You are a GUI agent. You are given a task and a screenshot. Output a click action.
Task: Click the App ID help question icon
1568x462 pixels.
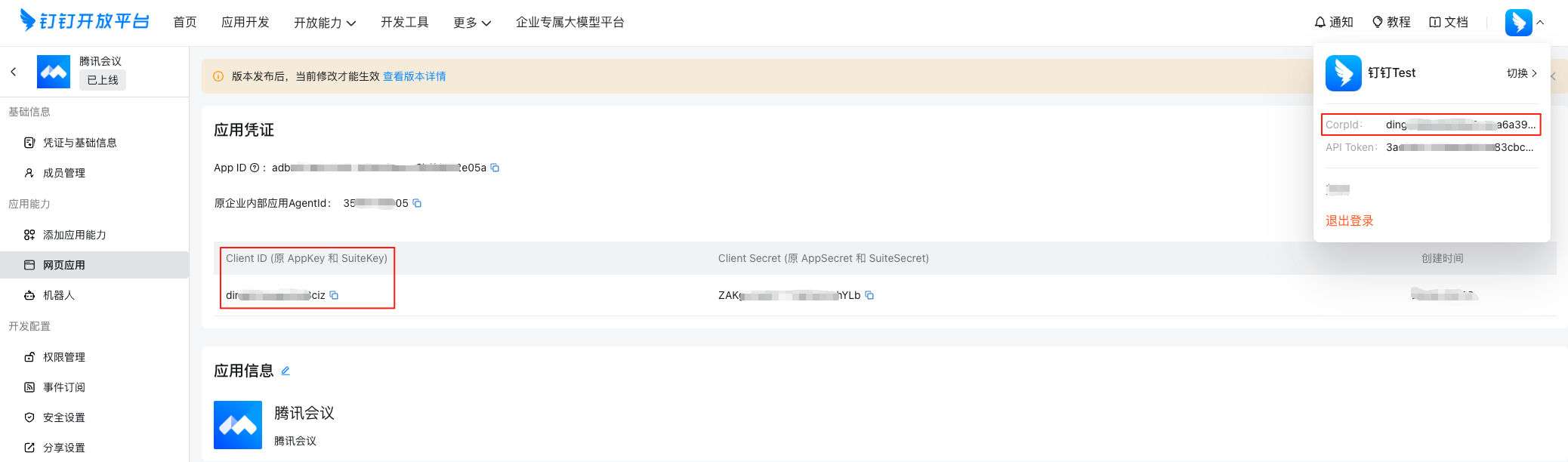[x=255, y=168]
